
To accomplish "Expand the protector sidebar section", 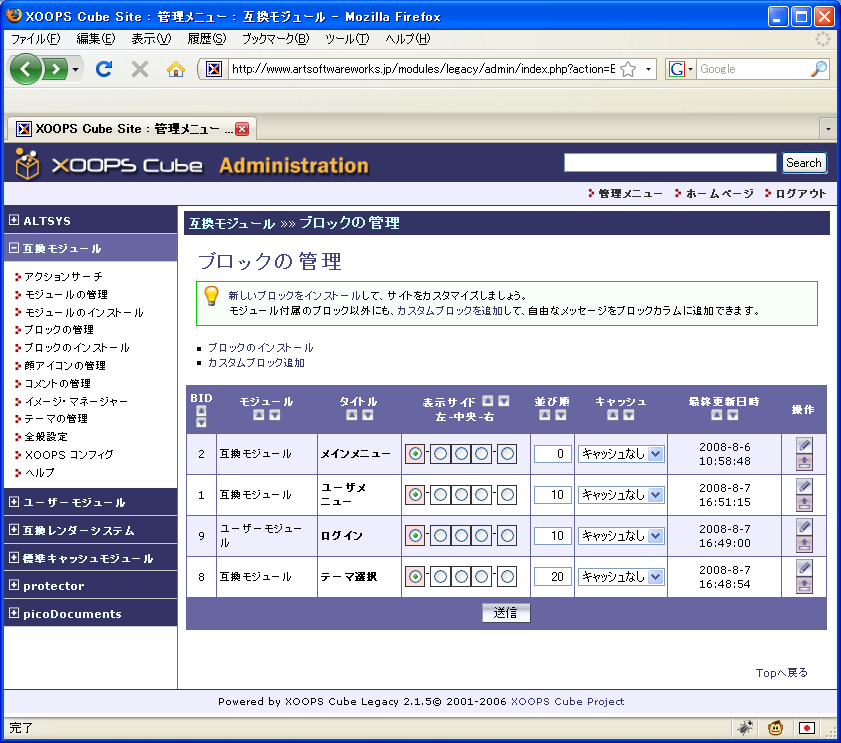I will [14, 586].
